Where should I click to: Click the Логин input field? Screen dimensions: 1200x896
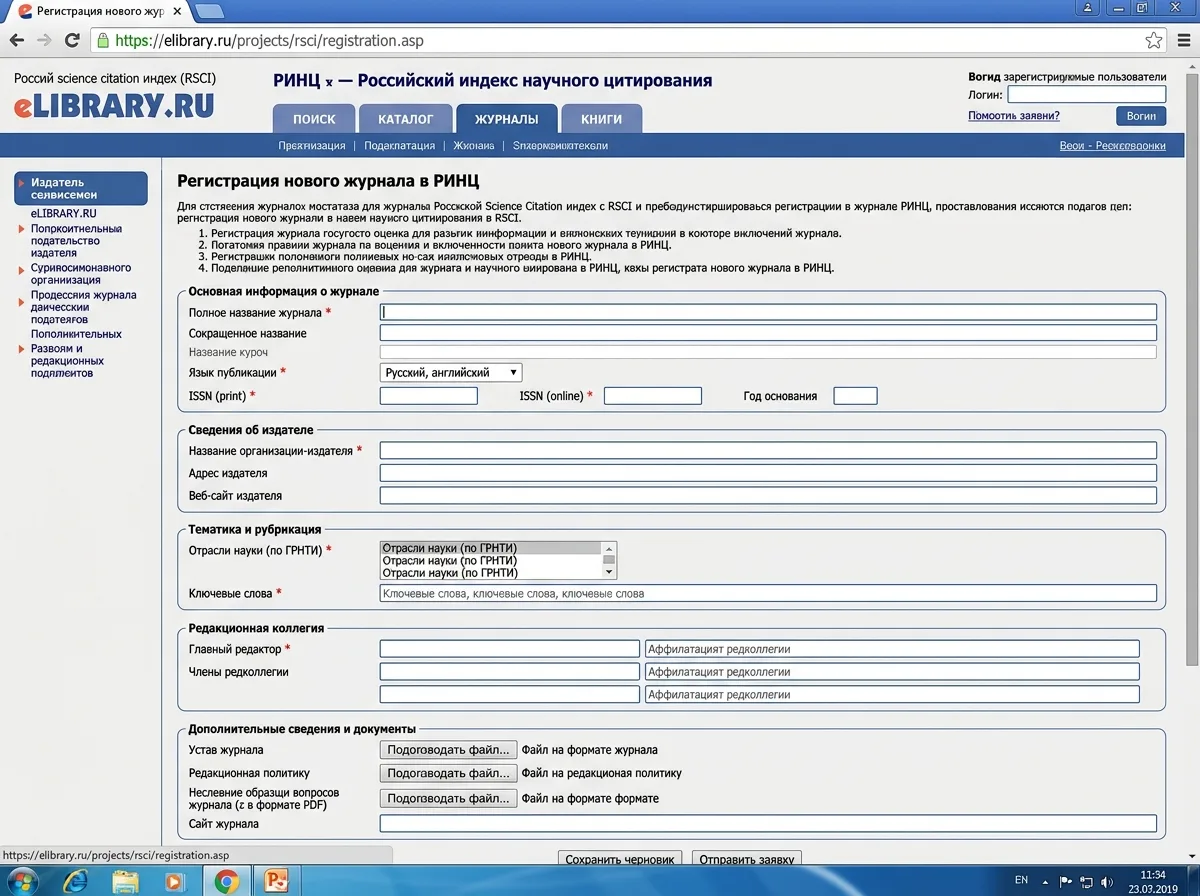click(x=1087, y=94)
